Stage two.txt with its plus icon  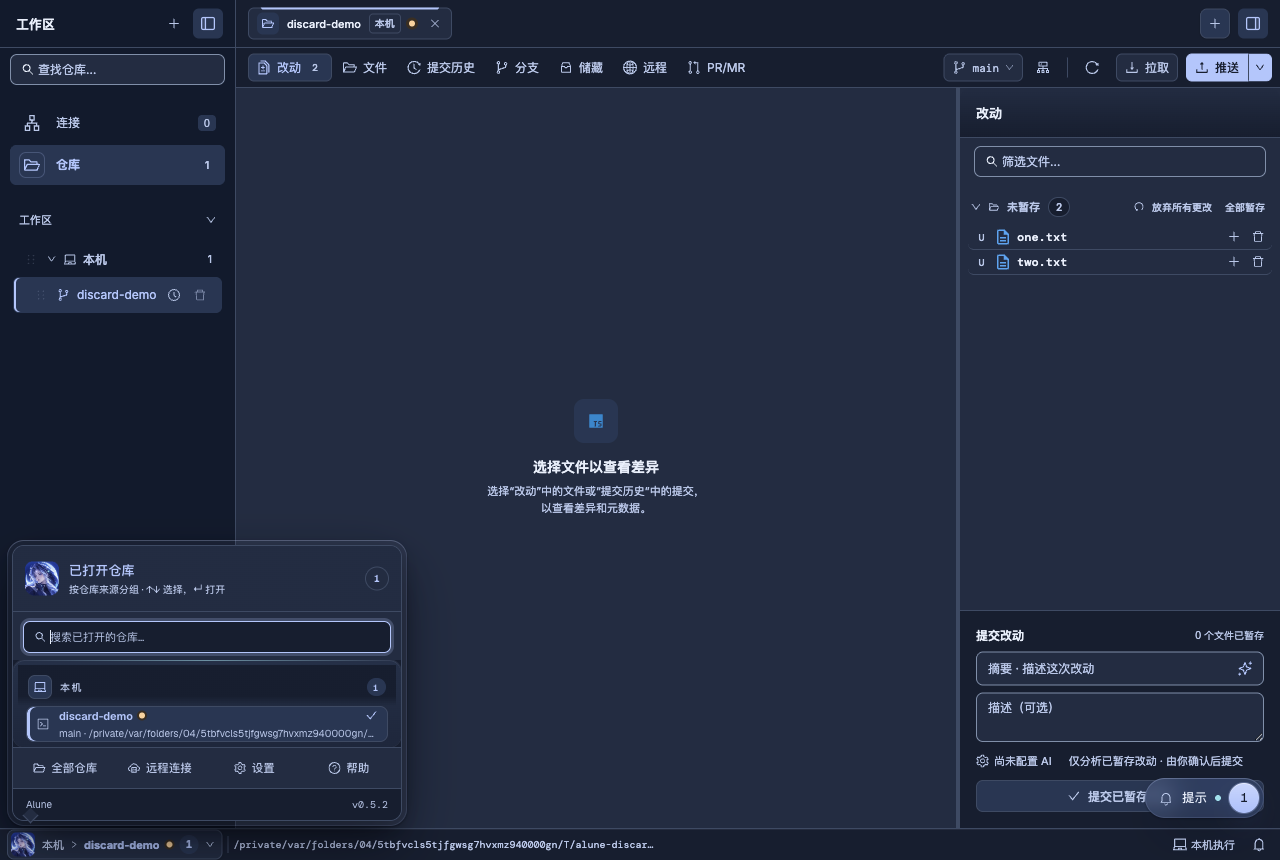pyautogui.click(x=1233, y=262)
